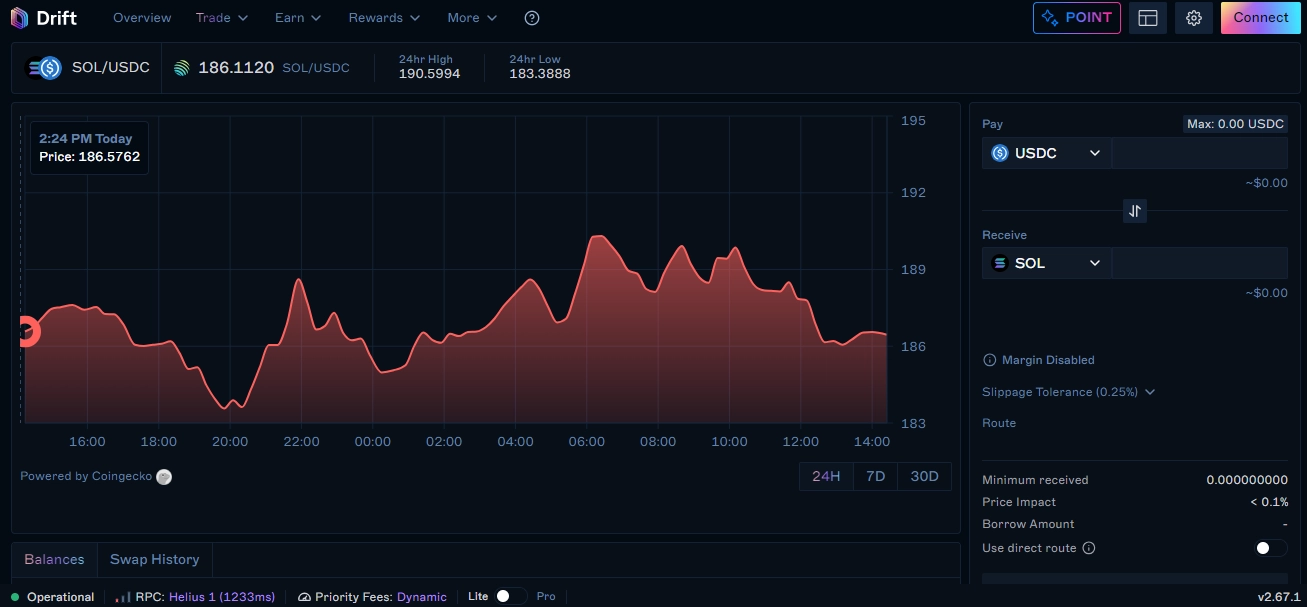Open the USDC pay token dropdown
The width and height of the screenshot is (1307, 607).
(1046, 153)
